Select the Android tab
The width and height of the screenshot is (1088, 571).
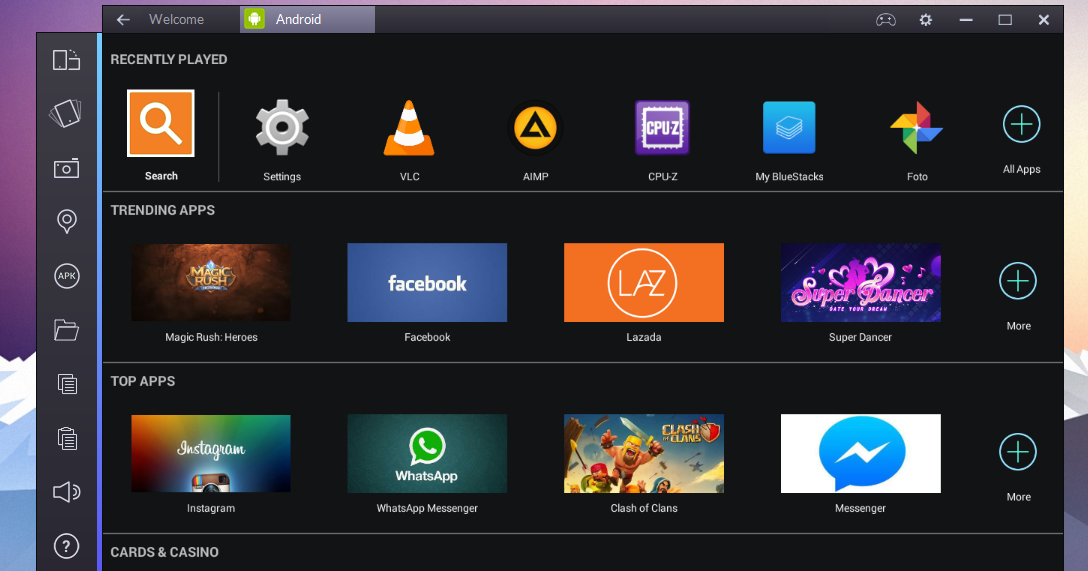(x=307, y=19)
